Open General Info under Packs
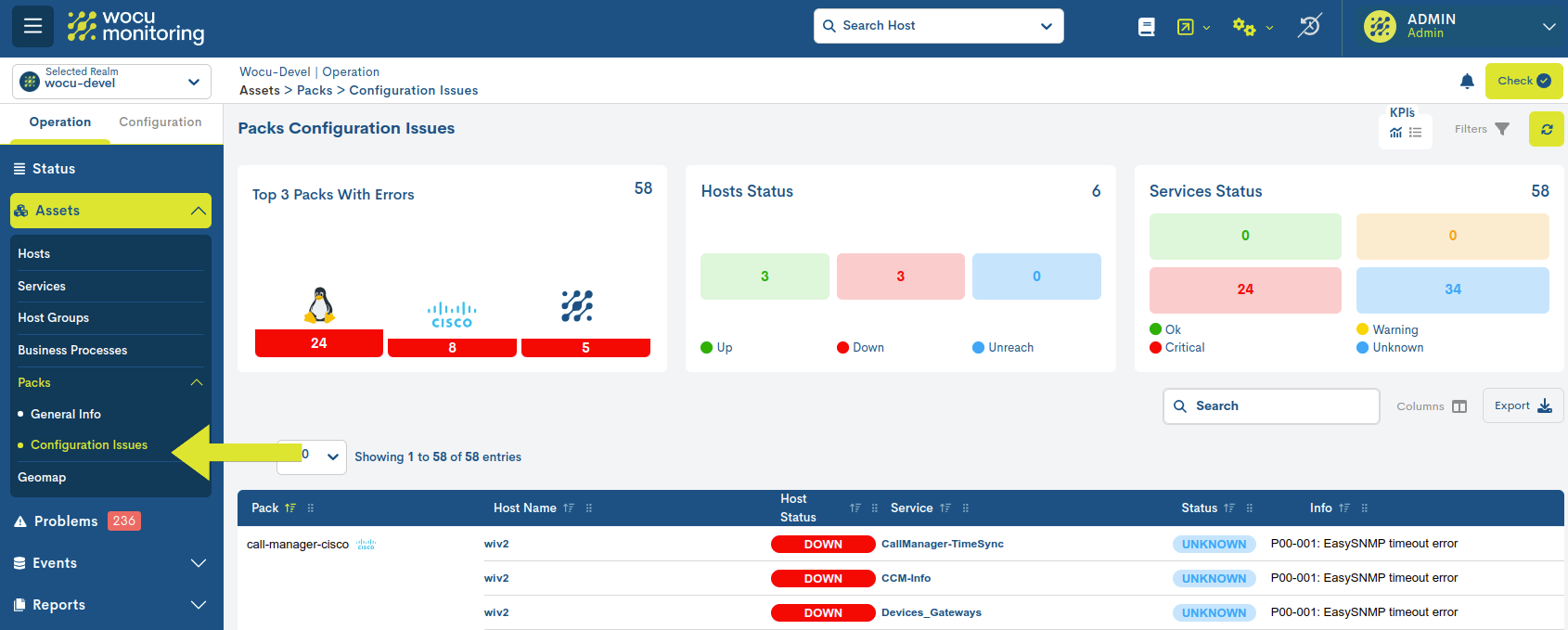1568x630 pixels. [x=66, y=414]
